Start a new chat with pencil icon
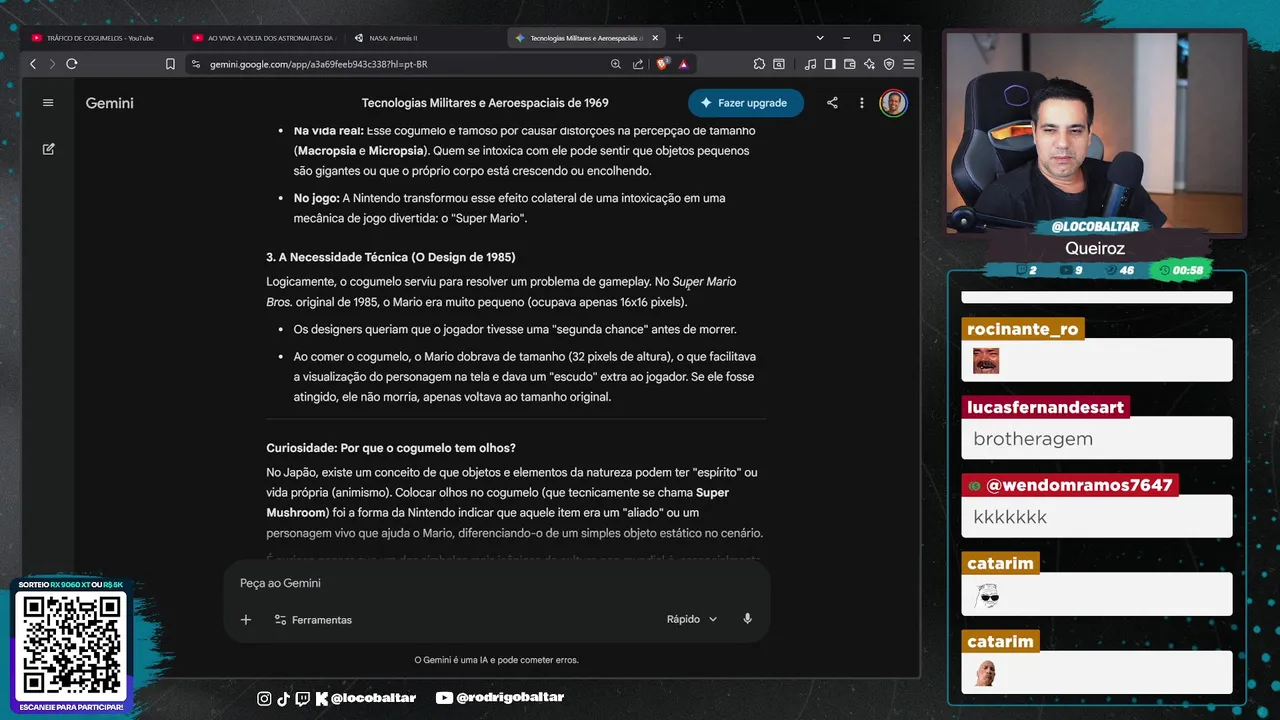Image resolution: width=1280 pixels, height=720 pixels. pos(48,149)
